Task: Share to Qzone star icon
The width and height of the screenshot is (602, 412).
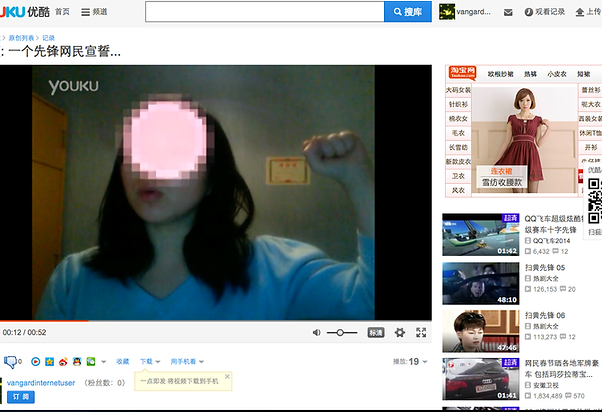Action: tap(50, 362)
